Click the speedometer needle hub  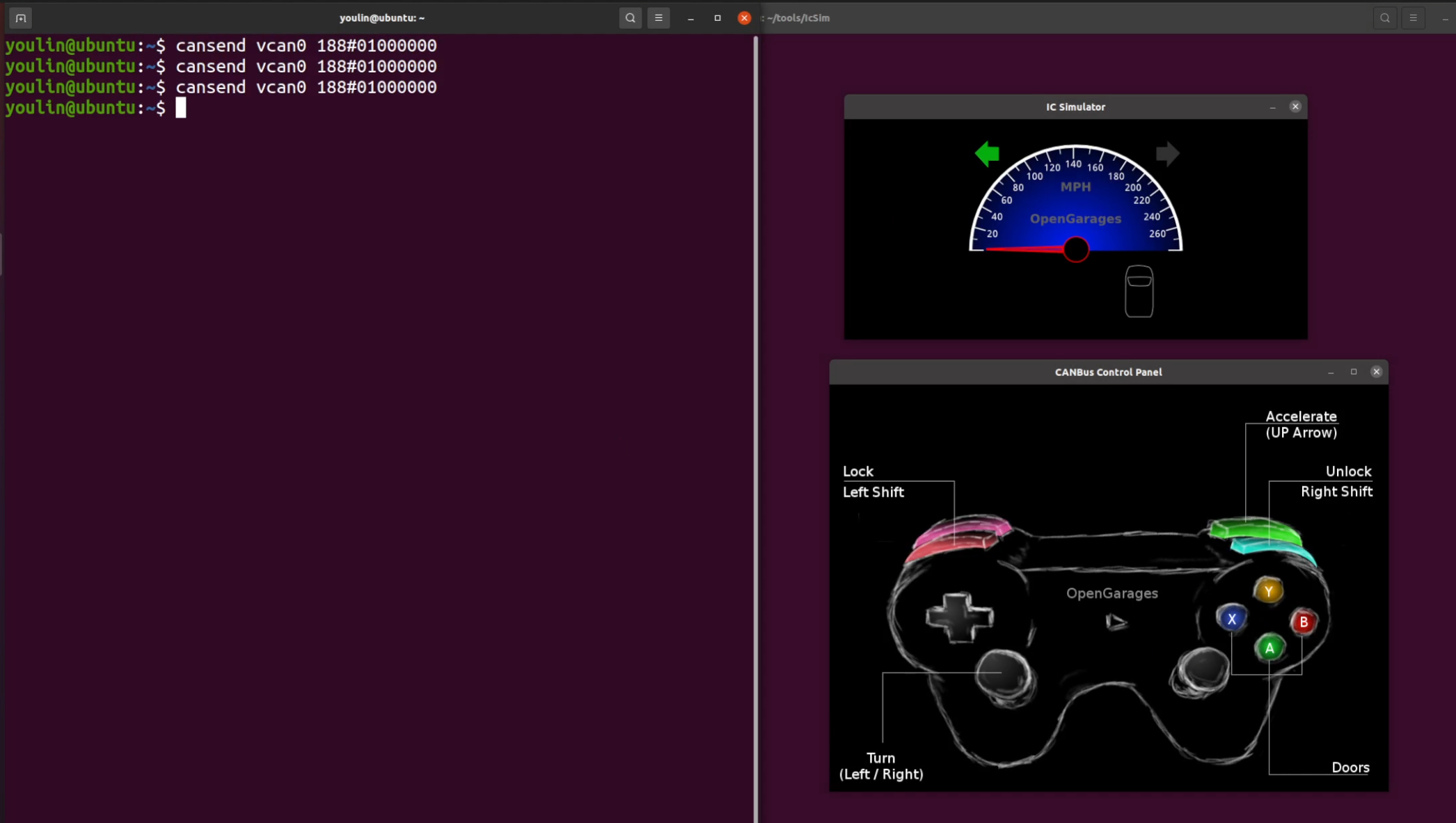pos(1076,249)
